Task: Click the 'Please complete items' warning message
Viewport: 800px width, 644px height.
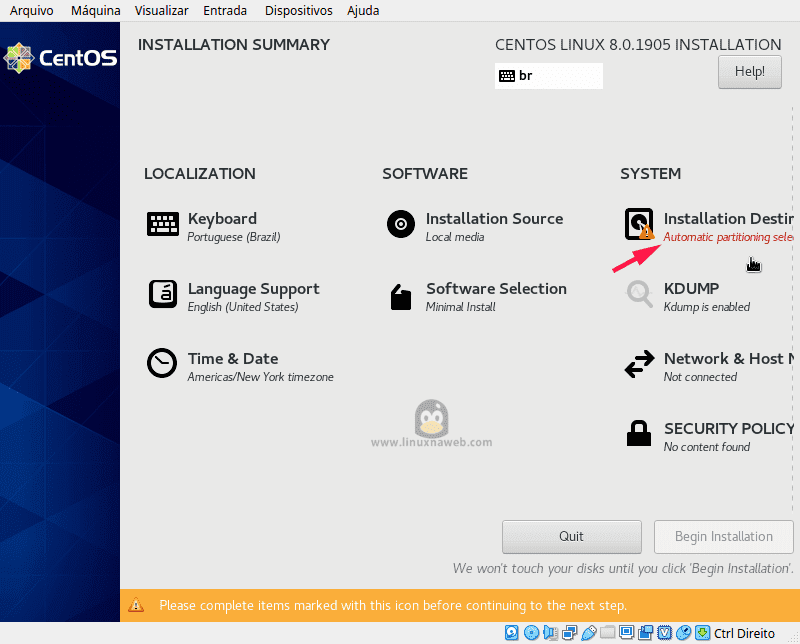Action: tap(393, 605)
